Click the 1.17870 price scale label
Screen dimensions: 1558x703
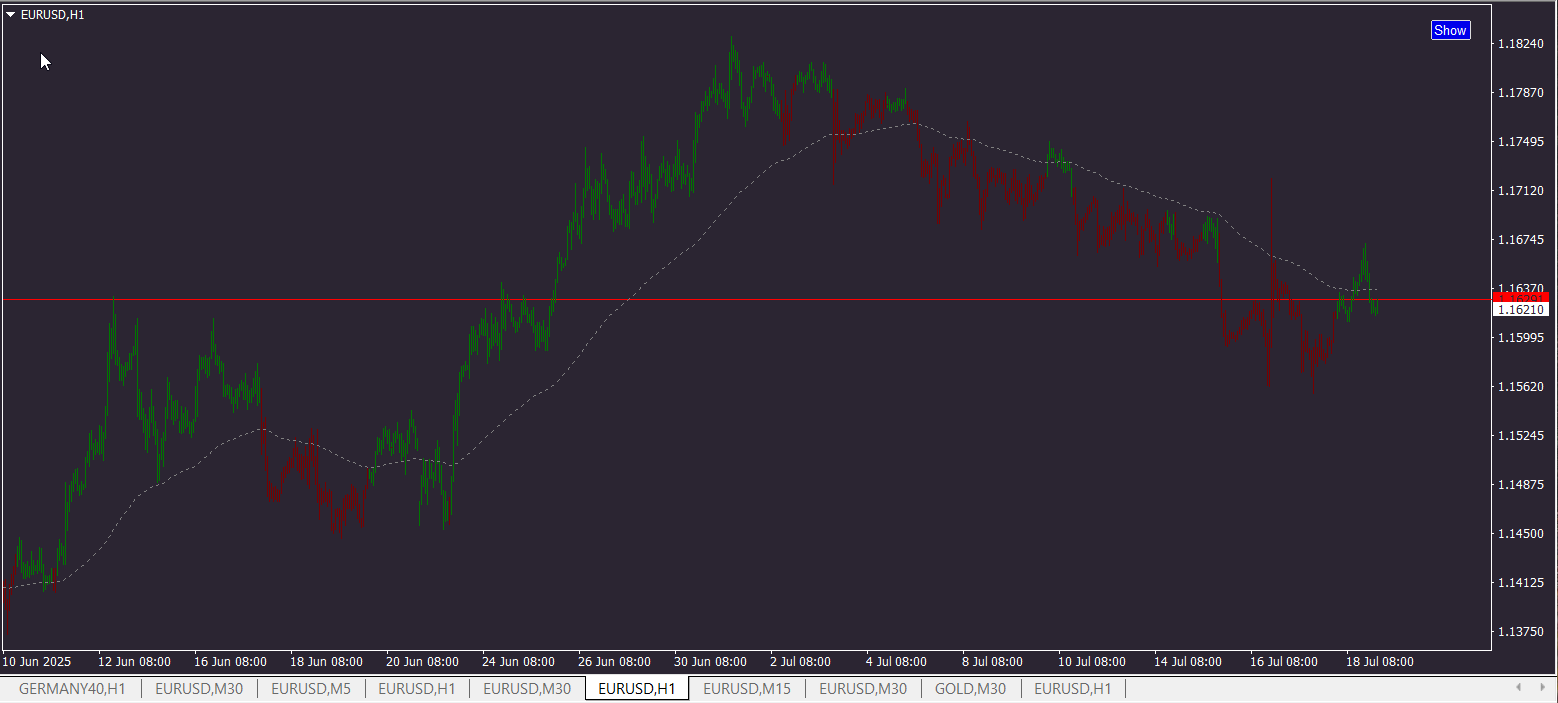pyautogui.click(x=1521, y=93)
